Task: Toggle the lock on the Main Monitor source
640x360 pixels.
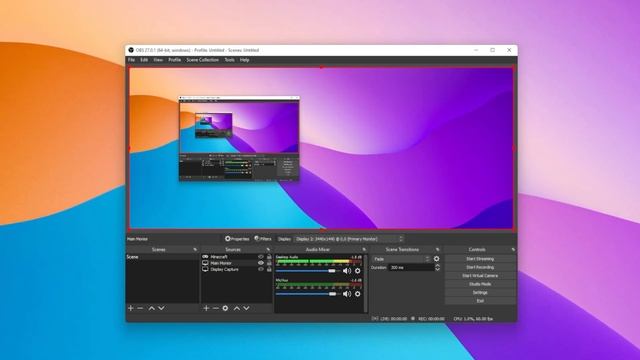Action: click(269, 263)
